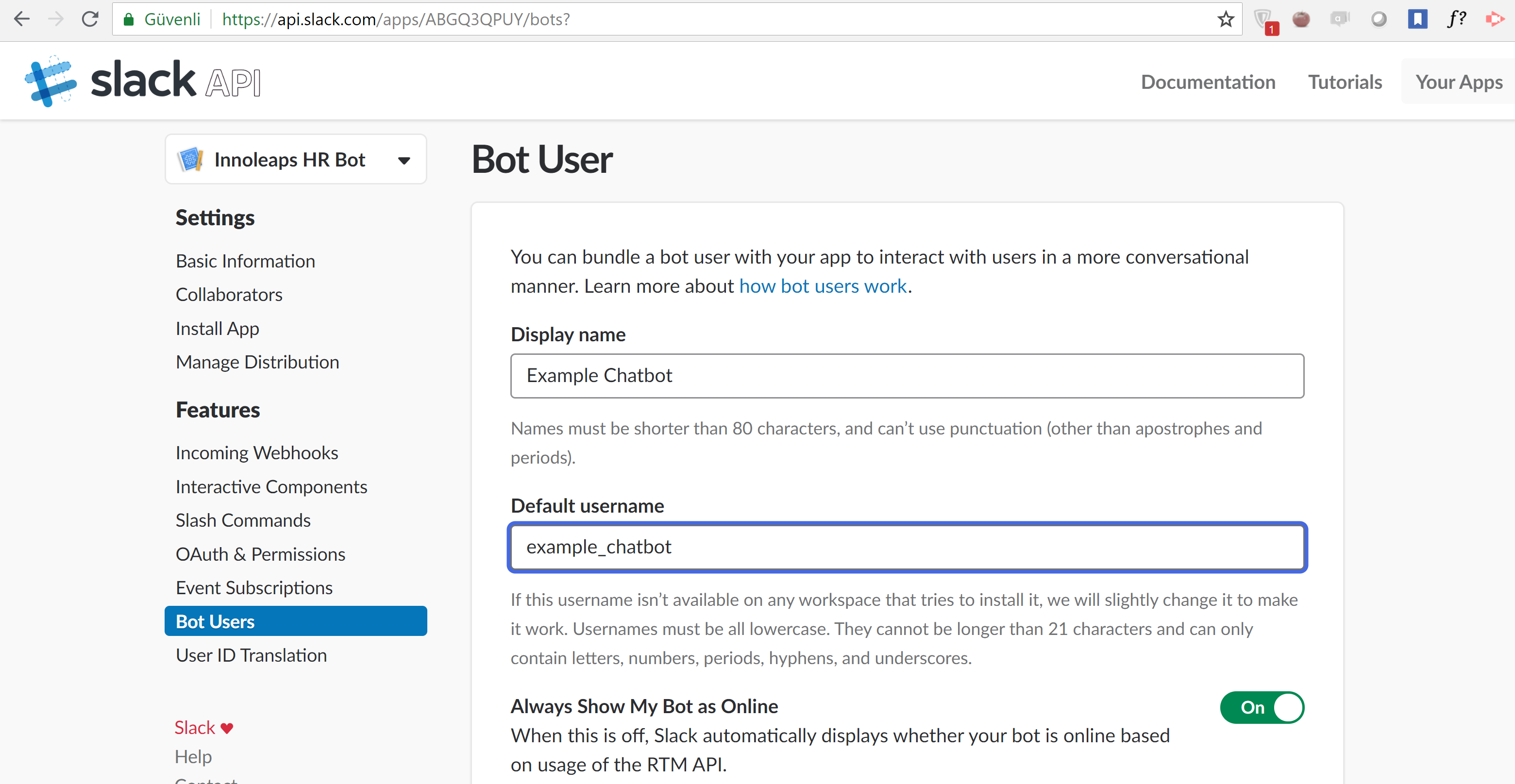Open the Documentation menu item
1515x784 pixels.
pos(1208,82)
